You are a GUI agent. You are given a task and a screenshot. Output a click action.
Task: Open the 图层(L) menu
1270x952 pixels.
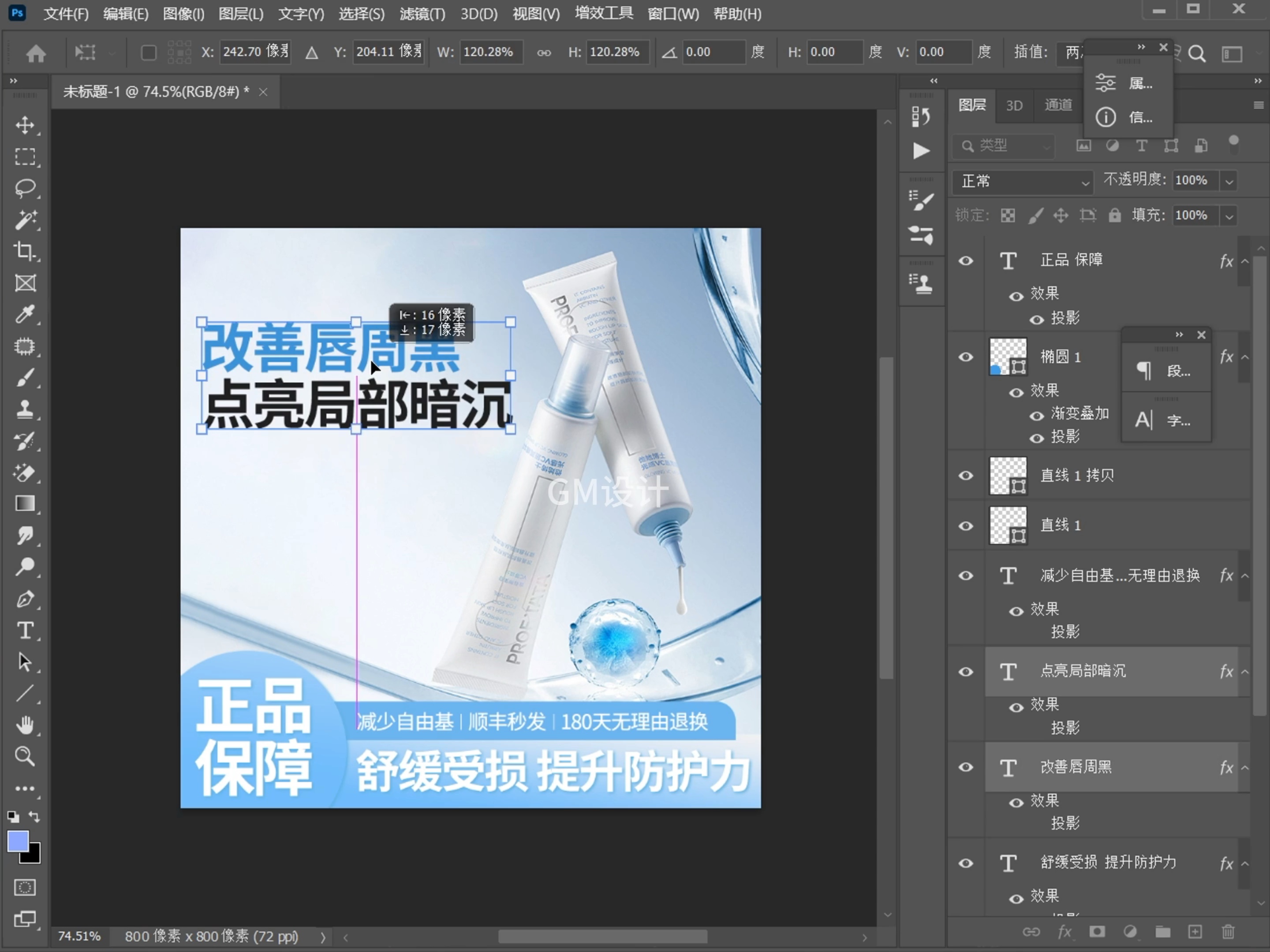pos(241,14)
